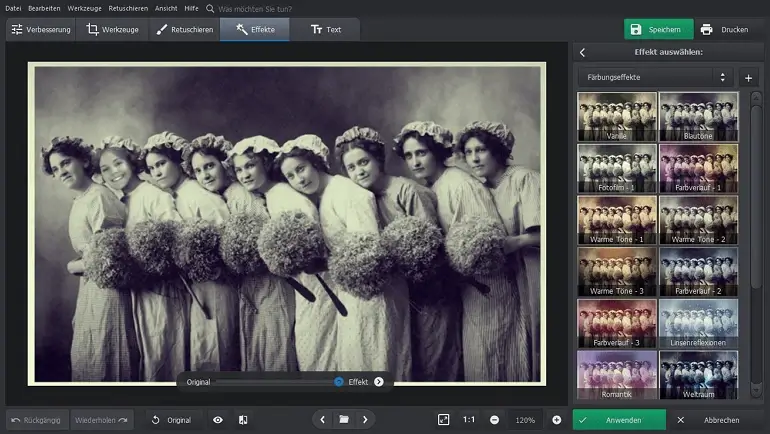Select the Weltraum effect thumbnail

pos(698,374)
